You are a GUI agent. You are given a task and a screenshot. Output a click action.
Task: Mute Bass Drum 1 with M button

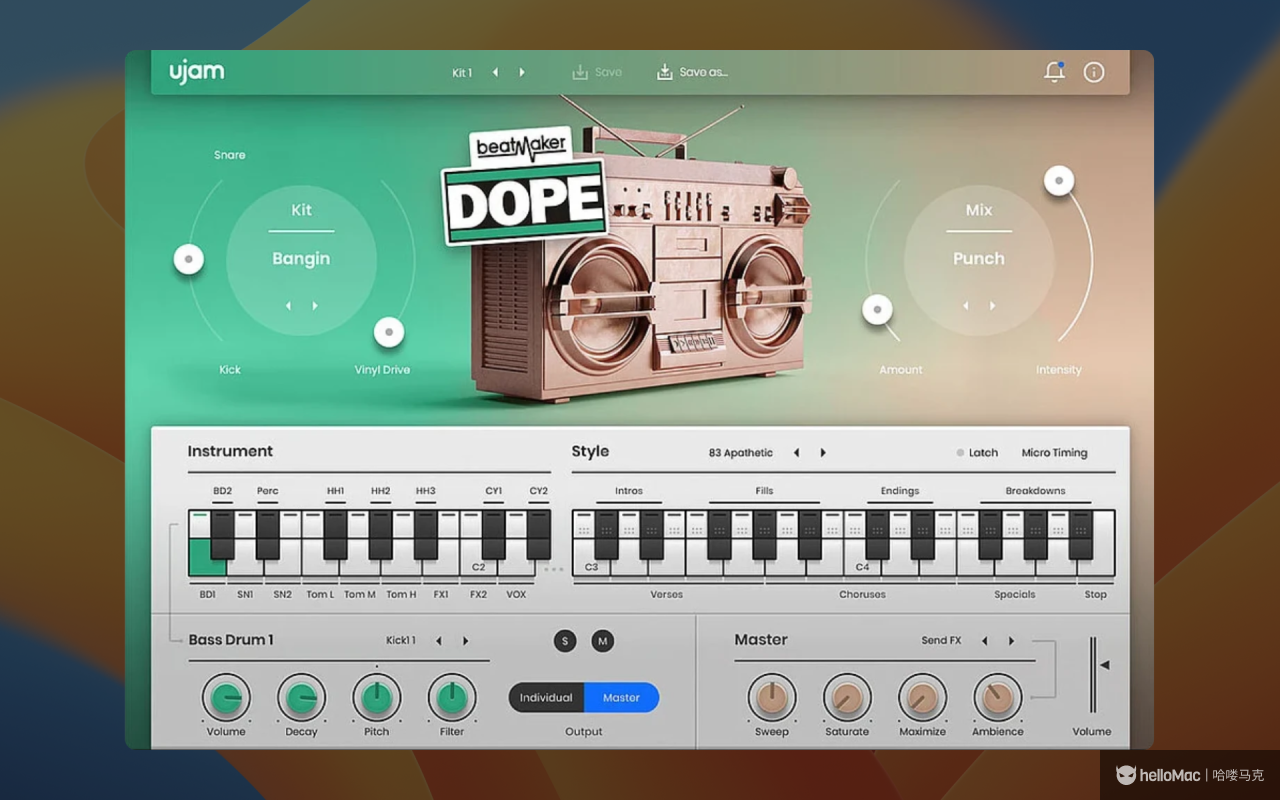pyautogui.click(x=602, y=641)
